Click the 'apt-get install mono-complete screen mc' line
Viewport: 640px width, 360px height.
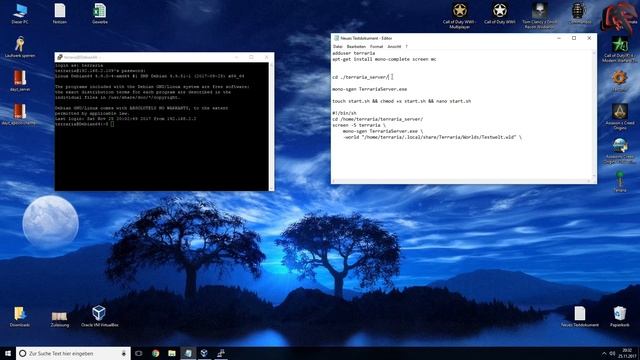(384, 59)
